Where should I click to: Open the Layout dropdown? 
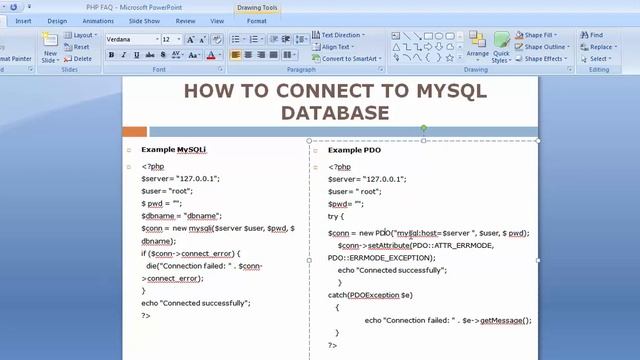pyautogui.click(x=80, y=35)
